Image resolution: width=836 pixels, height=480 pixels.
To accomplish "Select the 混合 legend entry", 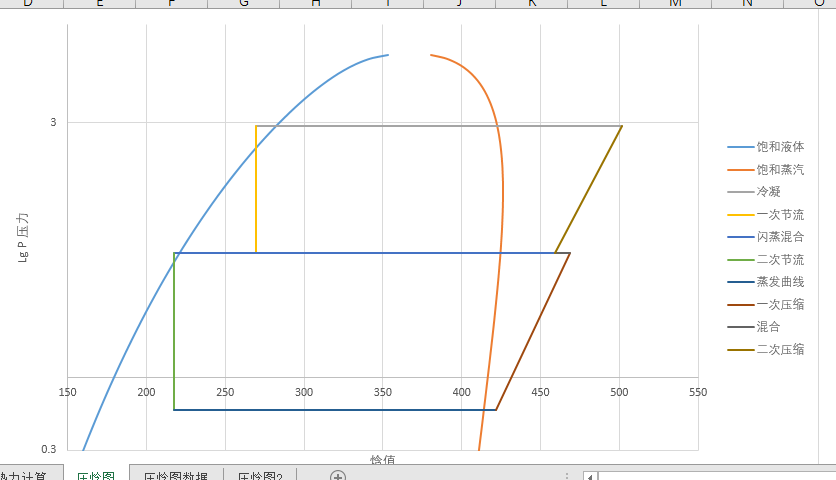I will coord(754,326).
